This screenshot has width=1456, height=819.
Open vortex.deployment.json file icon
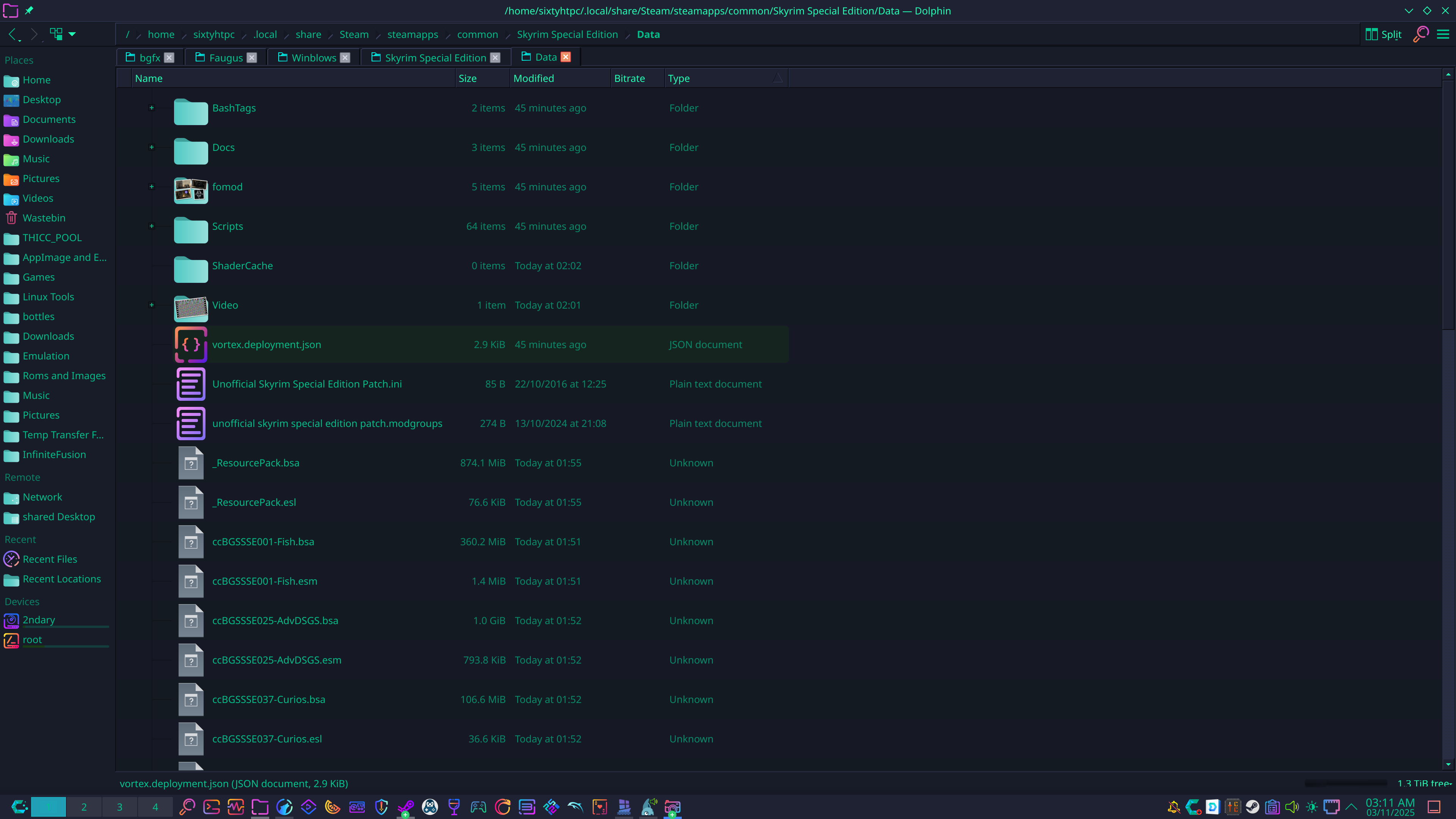tap(190, 344)
